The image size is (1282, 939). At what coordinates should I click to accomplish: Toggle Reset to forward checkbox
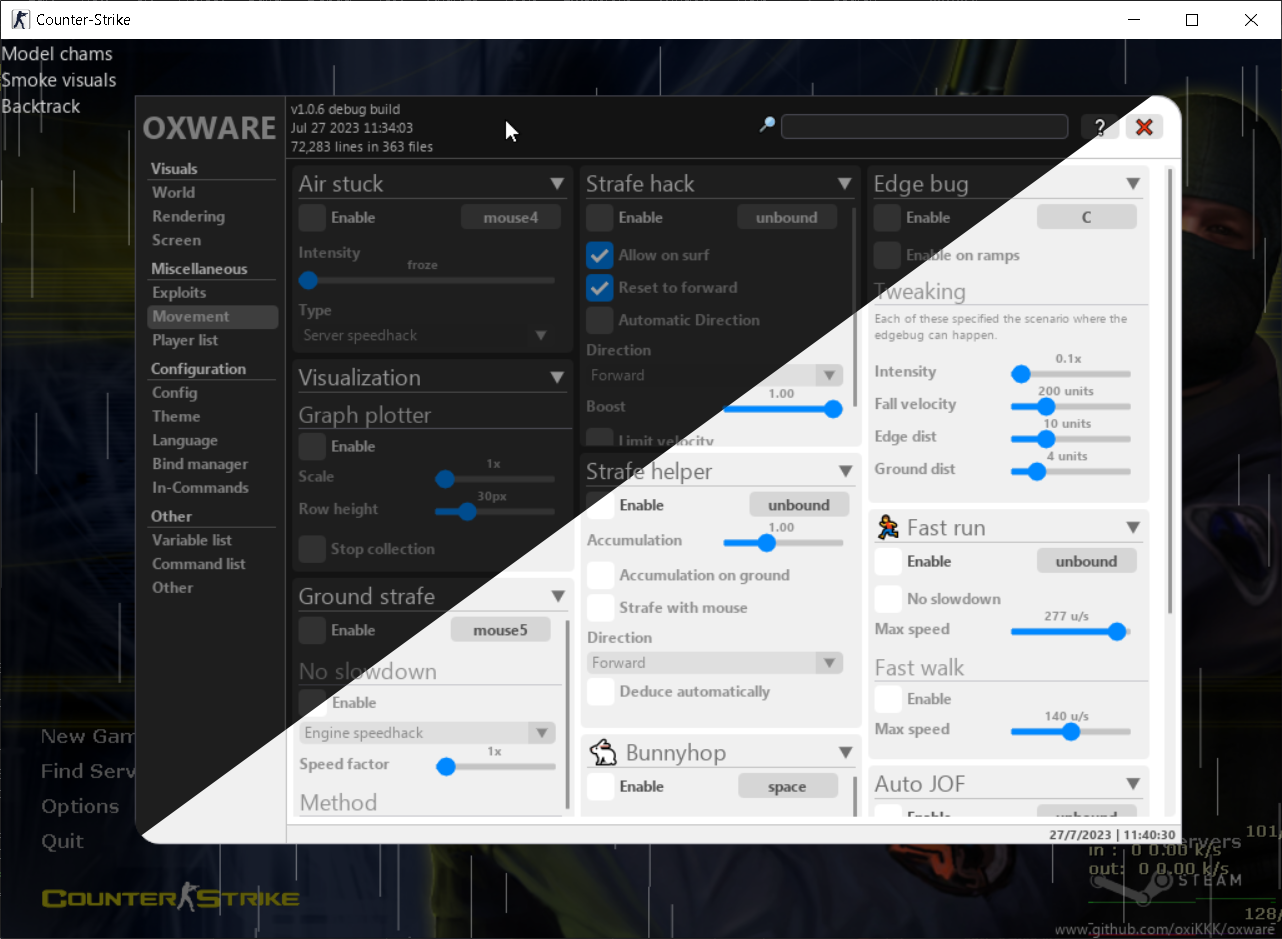[599, 288]
